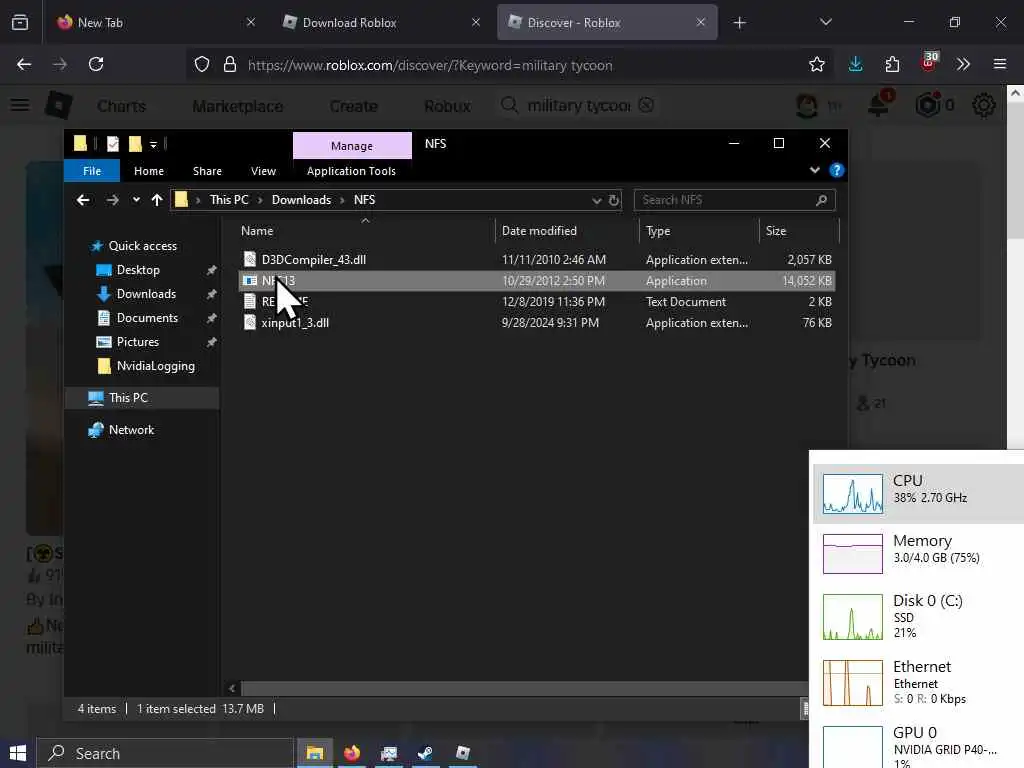Open Roblox notifications bell icon
This screenshot has width=1024, height=768.
coord(880,104)
